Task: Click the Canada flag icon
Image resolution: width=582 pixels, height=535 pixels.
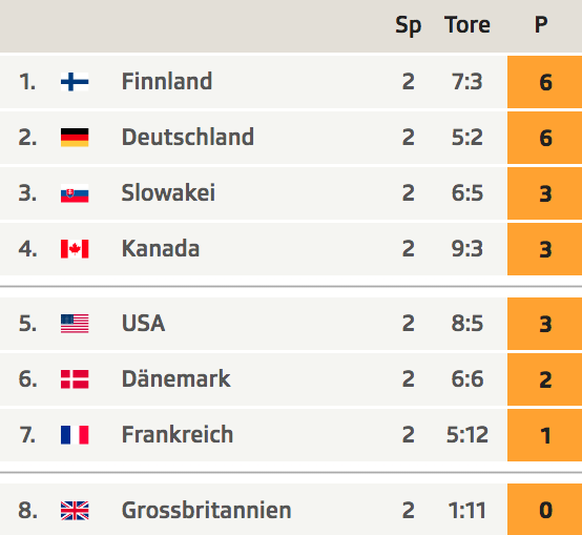Action: [75, 249]
